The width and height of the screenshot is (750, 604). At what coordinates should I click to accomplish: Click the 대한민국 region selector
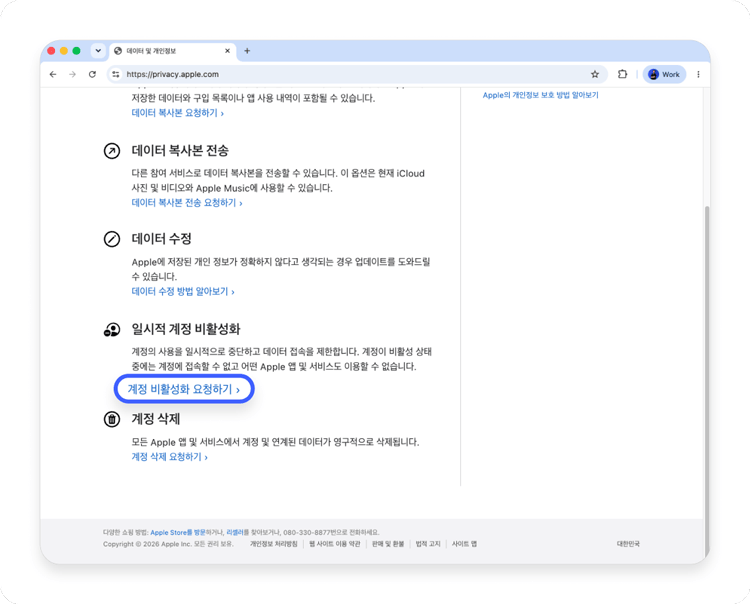[x=628, y=544]
